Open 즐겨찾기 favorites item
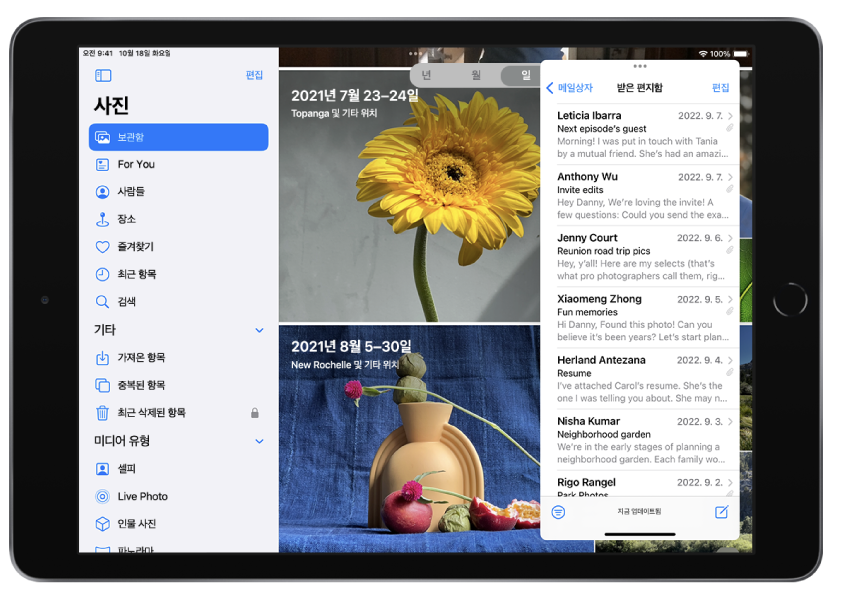The image size is (842, 602). click(x=179, y=246)
